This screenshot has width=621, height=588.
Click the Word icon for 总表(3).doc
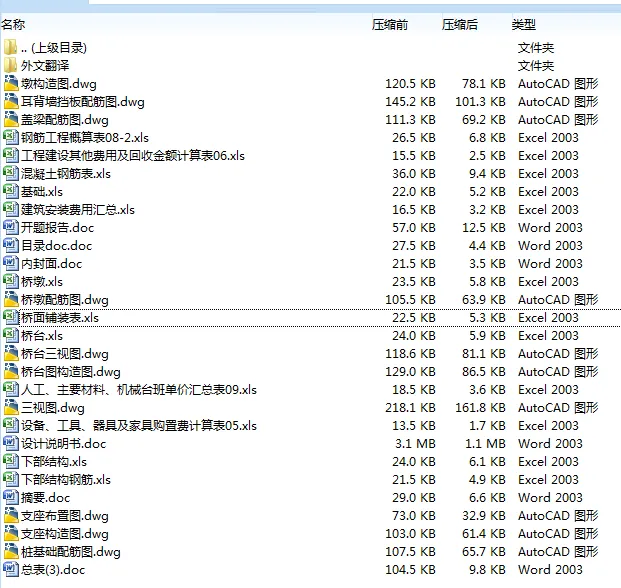click(11, 569)
